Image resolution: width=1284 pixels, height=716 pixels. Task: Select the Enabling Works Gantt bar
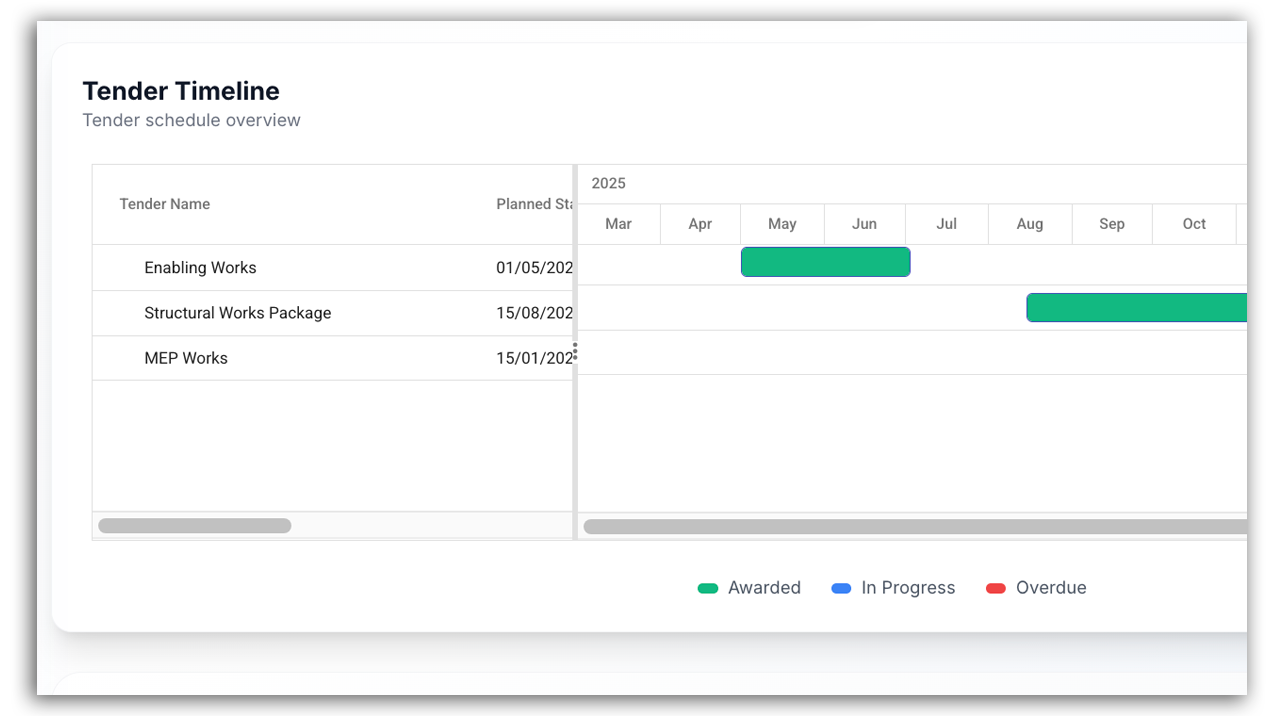pos(825,262)
